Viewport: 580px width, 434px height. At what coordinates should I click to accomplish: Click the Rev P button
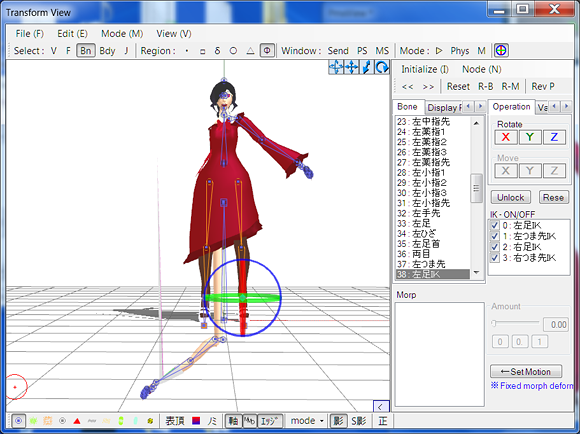tap(543, 87)
